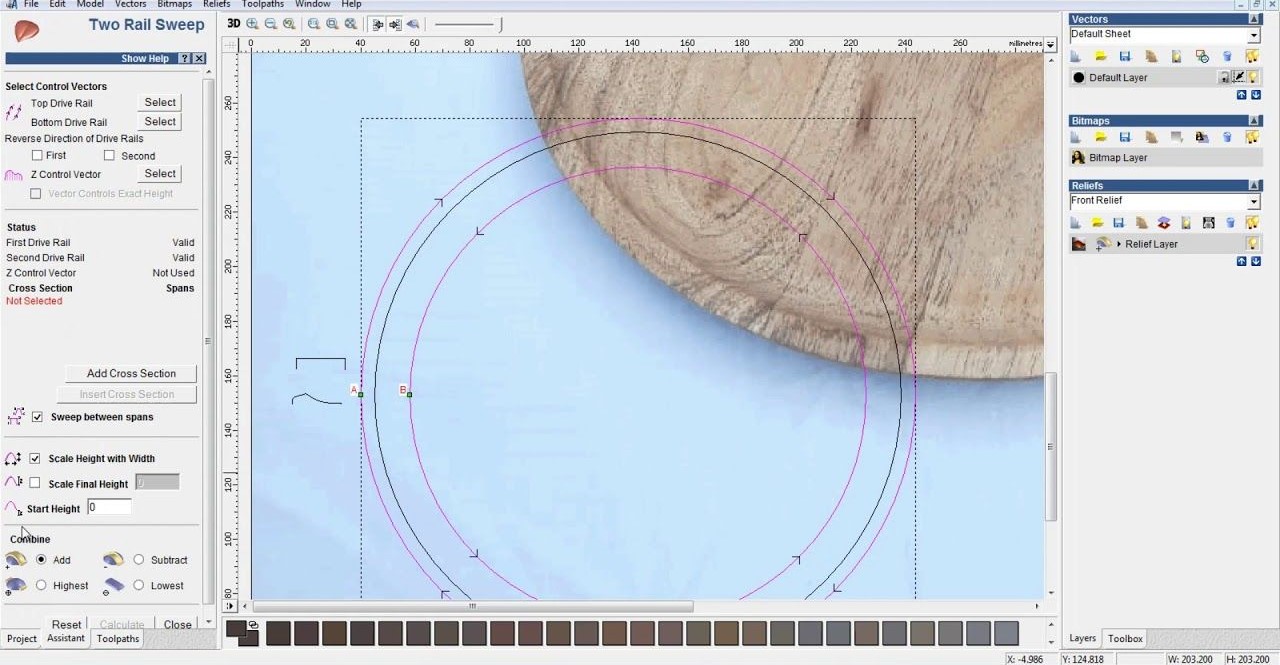This screenshot has width=1280, height=665.
Task: Delete the vector layer using trash icon
Action: tap(1227, 57)
